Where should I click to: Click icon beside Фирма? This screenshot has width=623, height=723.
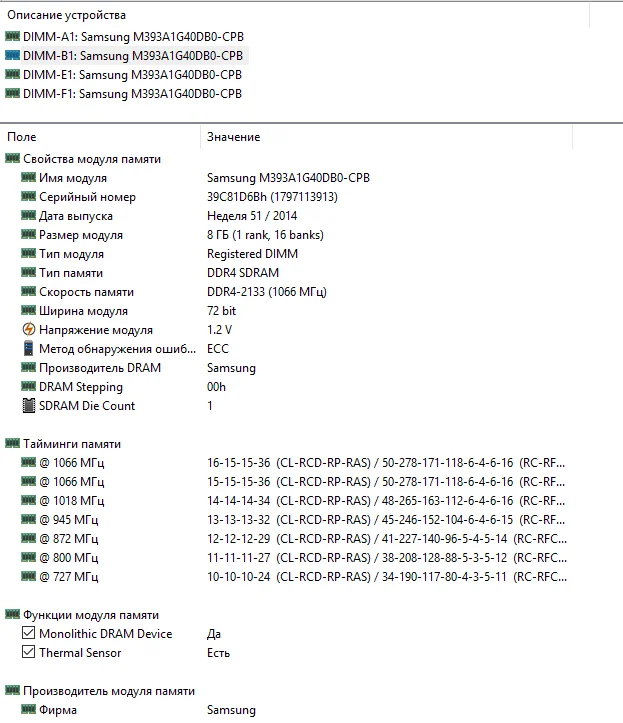(28, 709)
